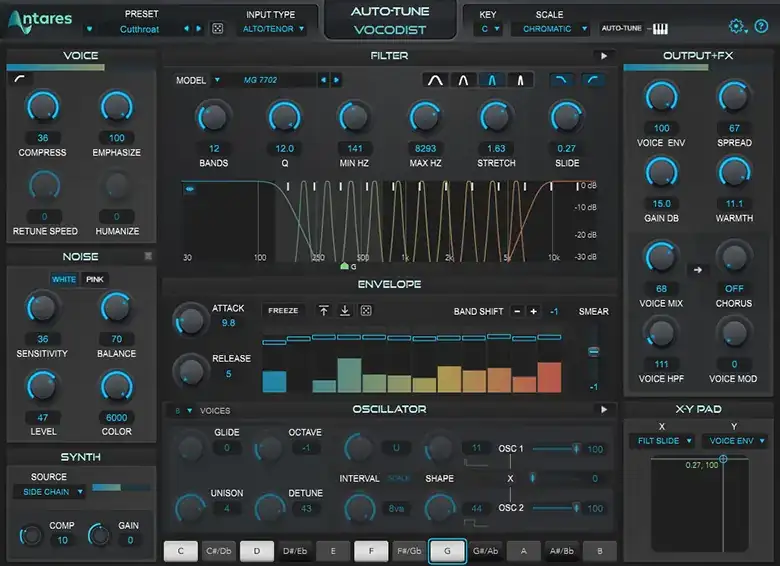Image resolution: width=780 pixels, height=566 pixels.
Task: Click the F note key
Action: tap(371, 551)
